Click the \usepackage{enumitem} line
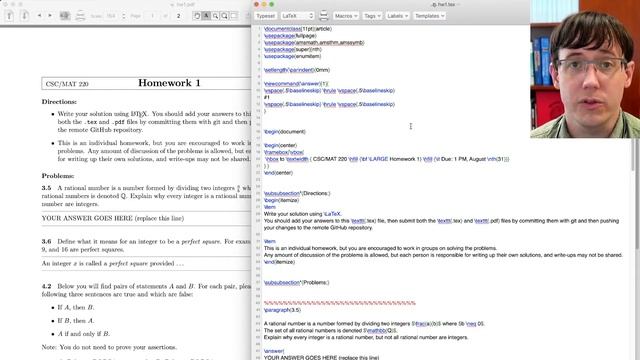 pos(292,56)
